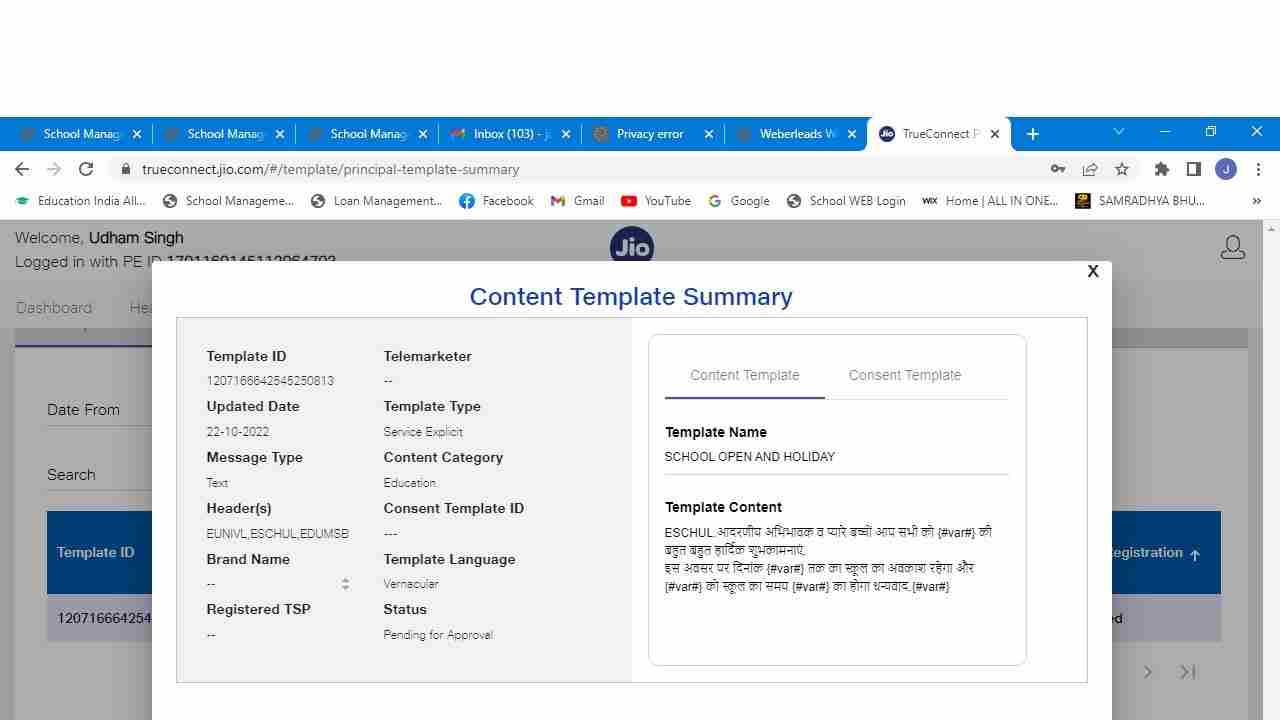Image resolution: width=1280 pixels, height=720 pixels.
Task: Click the Jio logo icon
Action: coord(632,246)
